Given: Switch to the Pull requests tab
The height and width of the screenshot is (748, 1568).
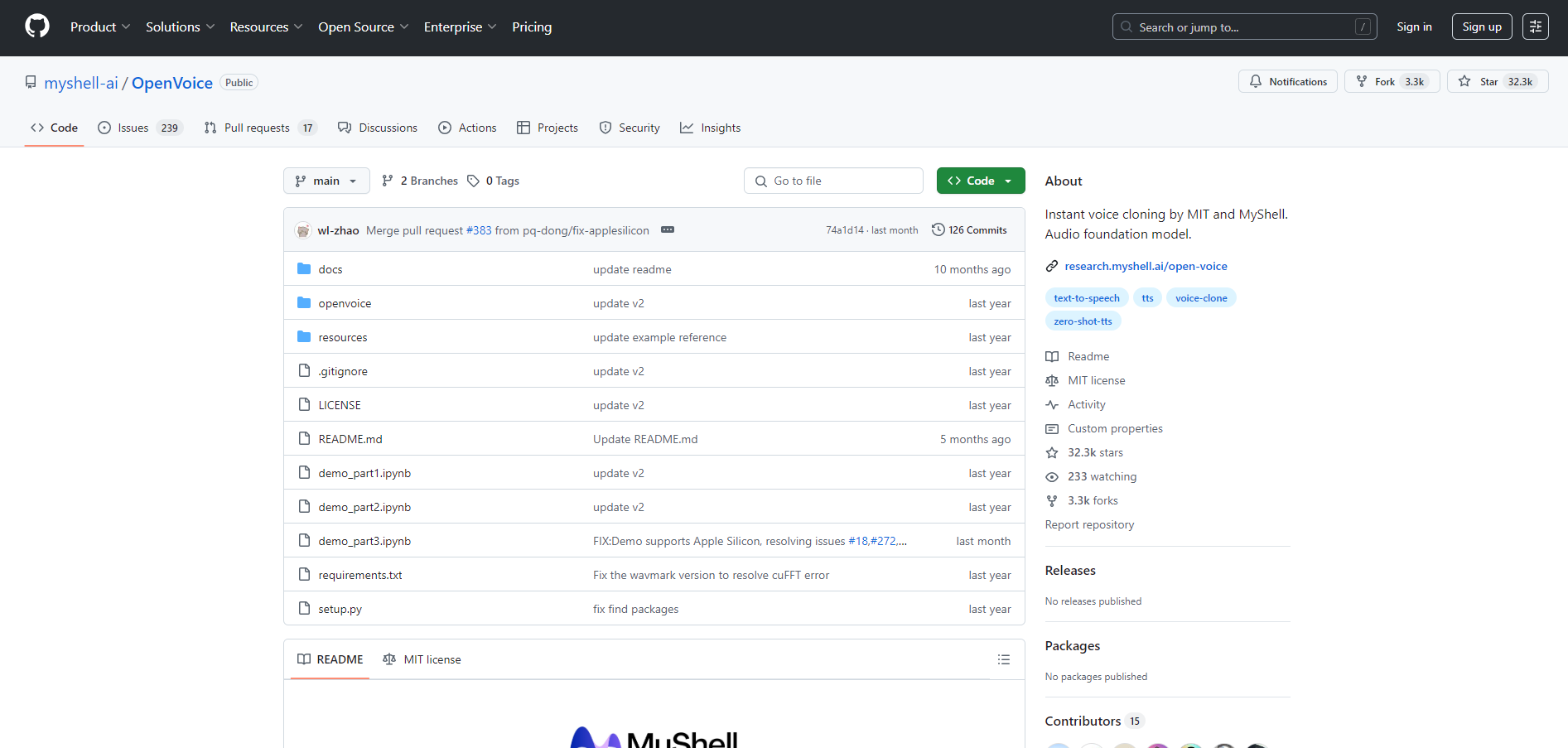Looking at the screenshot, I should click(x=260, y=128).
